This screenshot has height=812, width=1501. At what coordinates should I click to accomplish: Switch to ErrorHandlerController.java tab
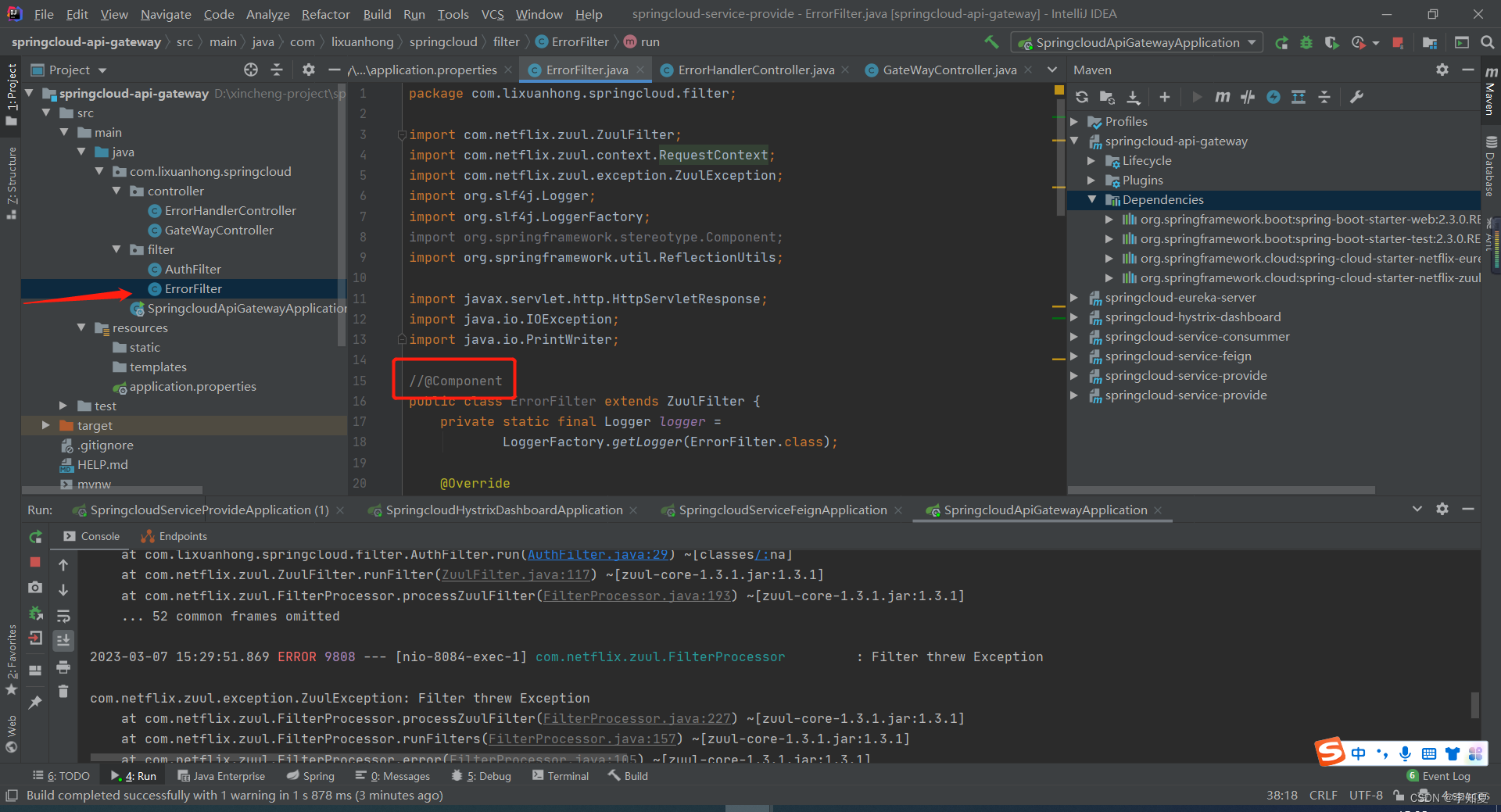755,70
